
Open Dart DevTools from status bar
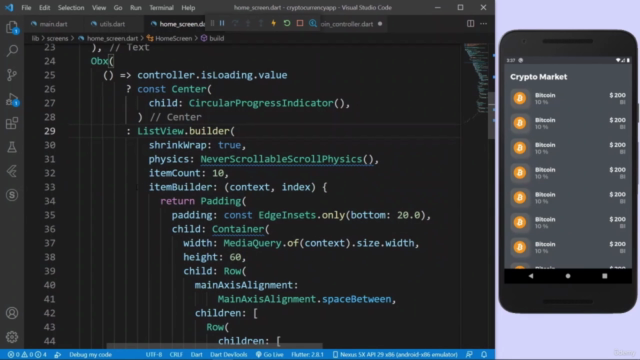click(x=229, y=354)
